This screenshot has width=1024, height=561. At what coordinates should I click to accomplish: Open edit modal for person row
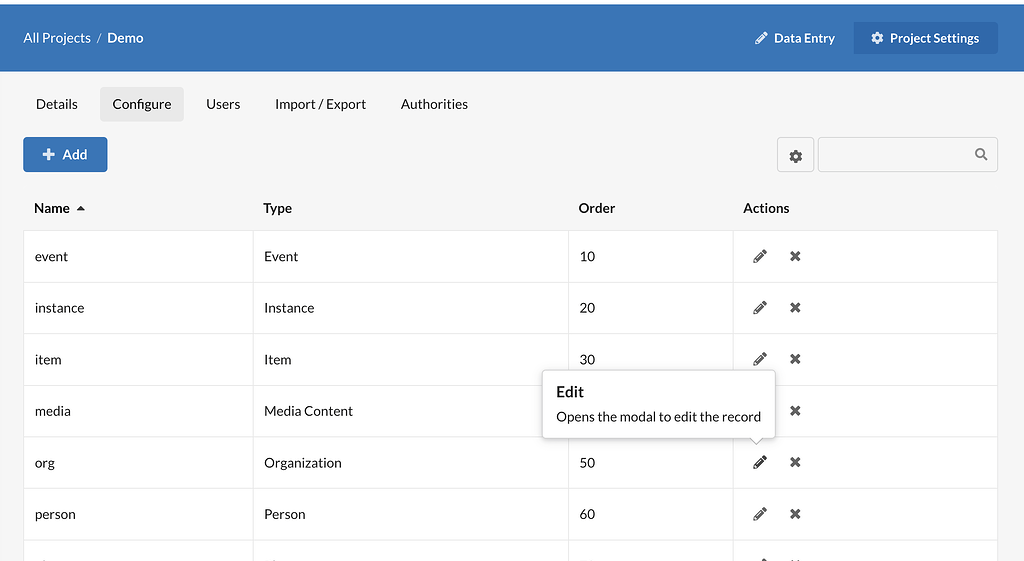click(760, 514)
